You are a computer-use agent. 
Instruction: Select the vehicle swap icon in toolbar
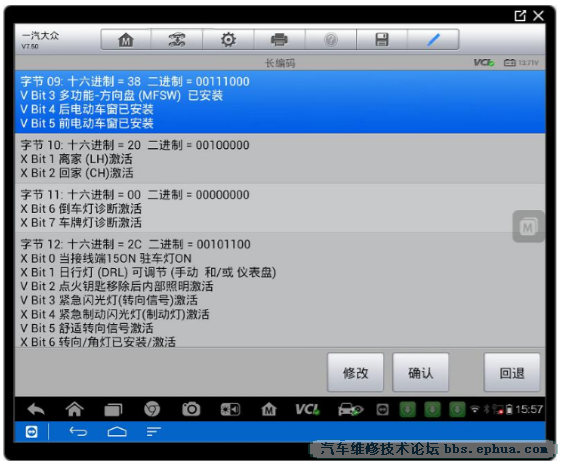(x=177, y=40)
